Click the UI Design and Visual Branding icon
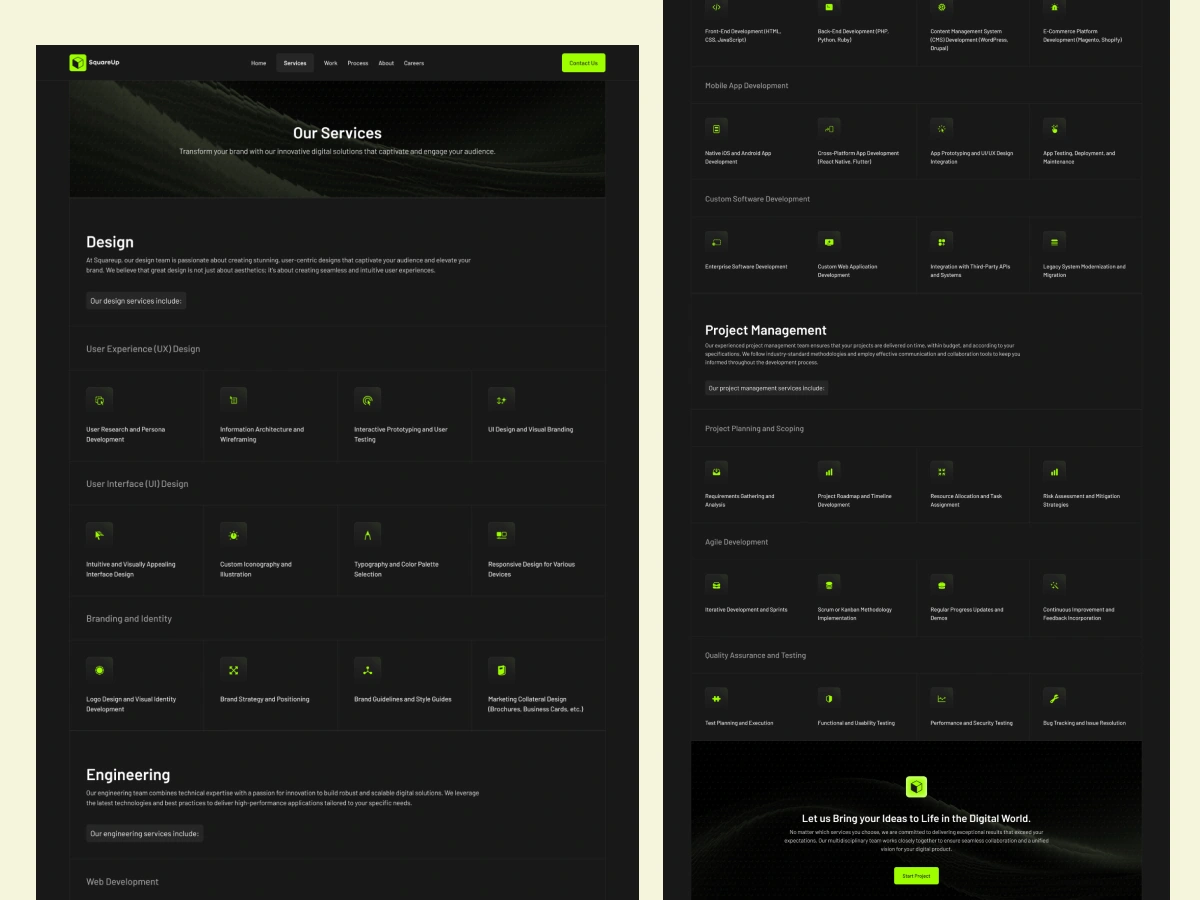The height and width of the screenshot is (900, 1200). pyautogui.click(x=501, y=400)
